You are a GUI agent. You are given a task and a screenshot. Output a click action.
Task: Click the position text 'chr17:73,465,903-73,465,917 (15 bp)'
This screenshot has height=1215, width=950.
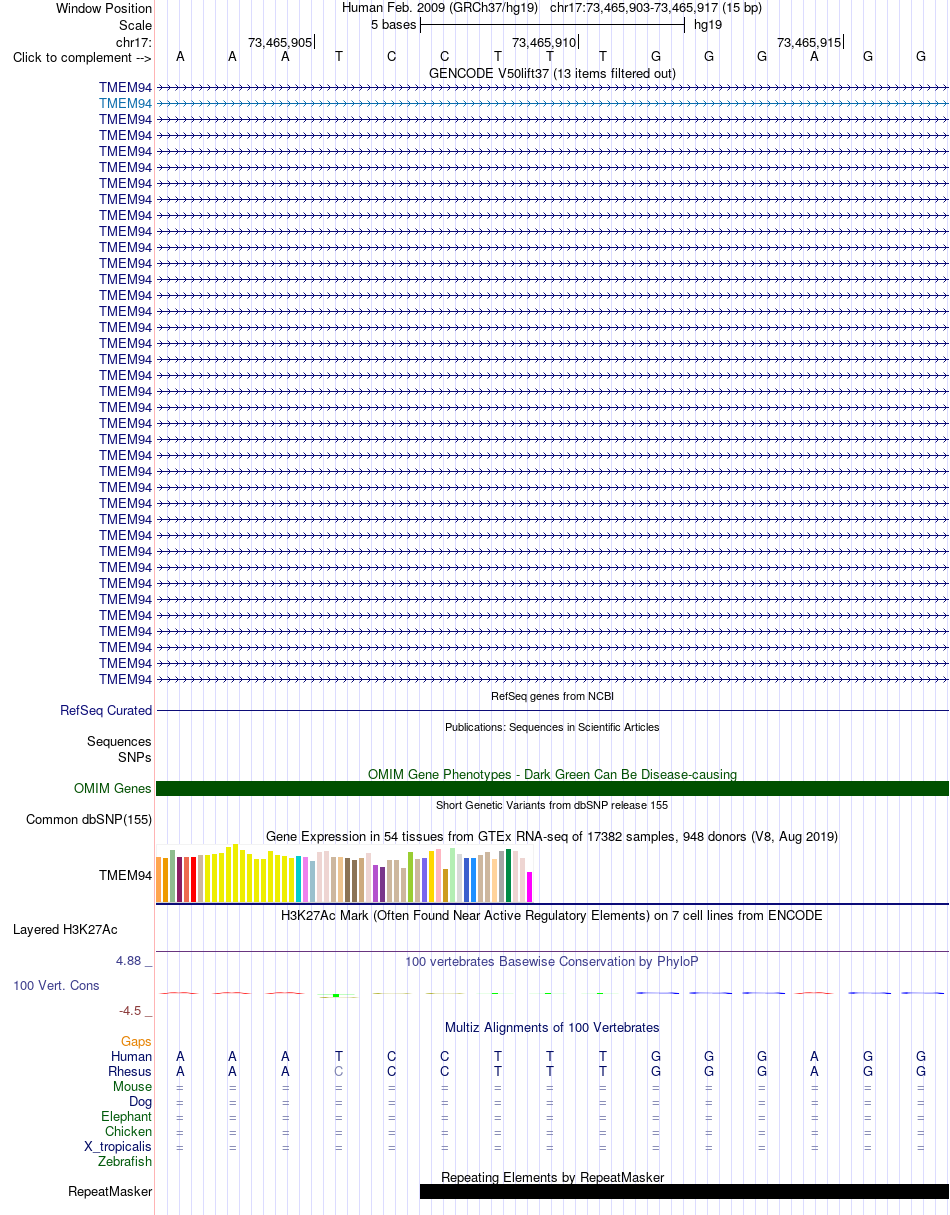coord(656,7)
